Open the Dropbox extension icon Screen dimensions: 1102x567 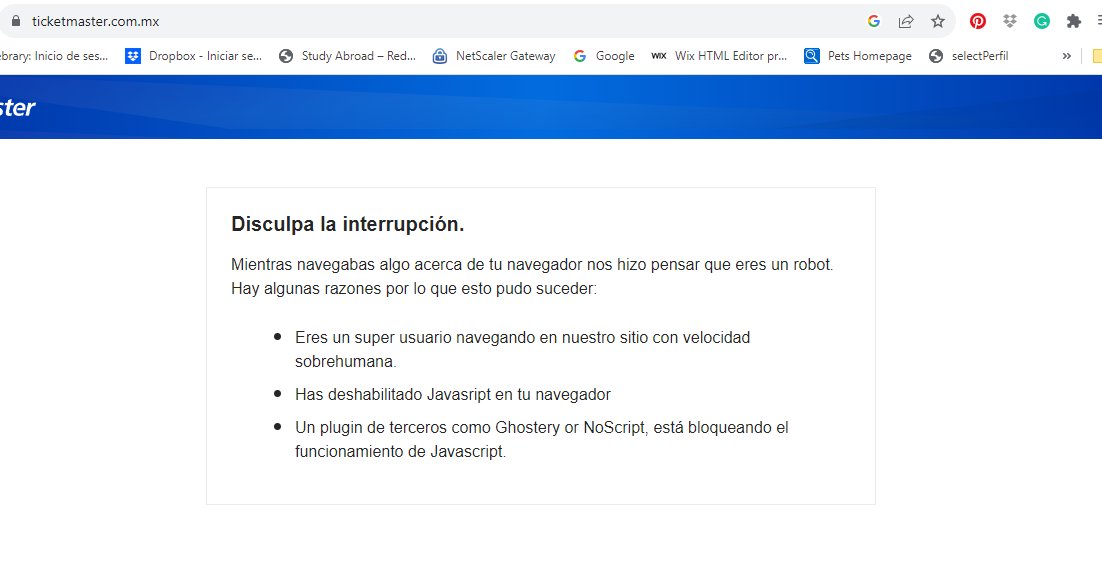[1010, 21]
